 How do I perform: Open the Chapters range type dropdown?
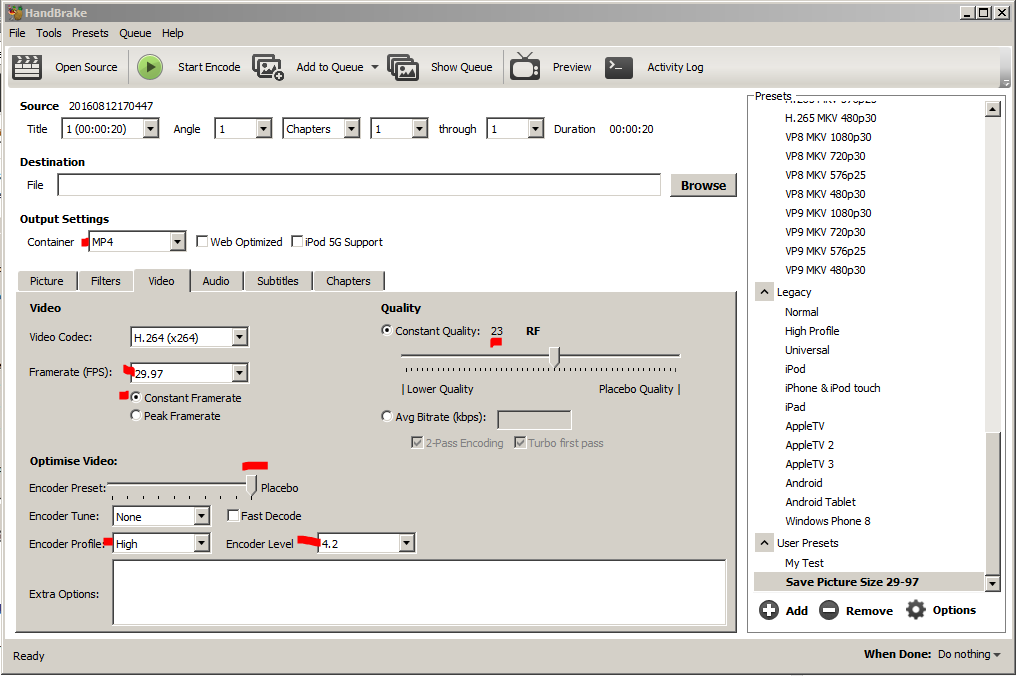[351, 129]
